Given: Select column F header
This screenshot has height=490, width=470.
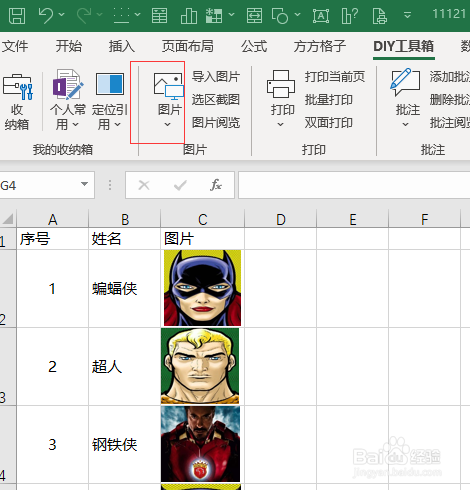Looking at the screenshot, I should click(x=425, y=219).
